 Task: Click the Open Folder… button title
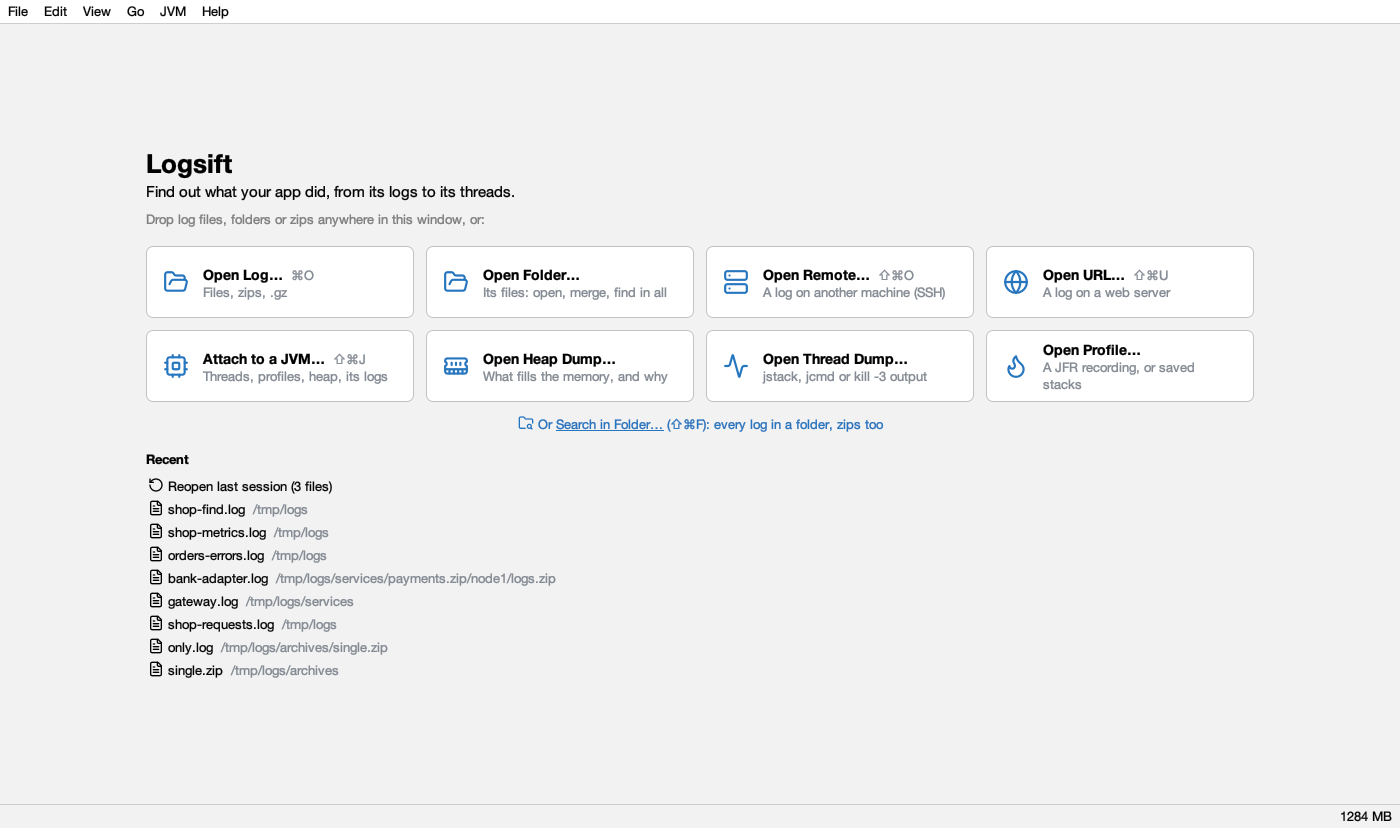click(531, 275)
